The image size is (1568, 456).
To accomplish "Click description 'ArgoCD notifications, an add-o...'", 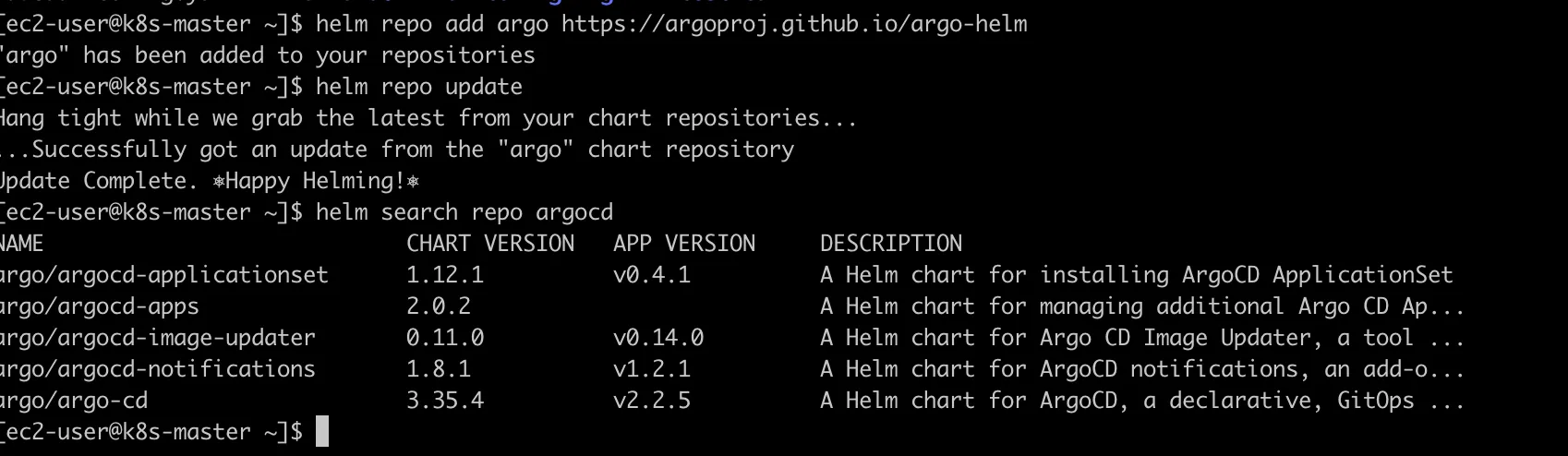I will coord(1252,369).
